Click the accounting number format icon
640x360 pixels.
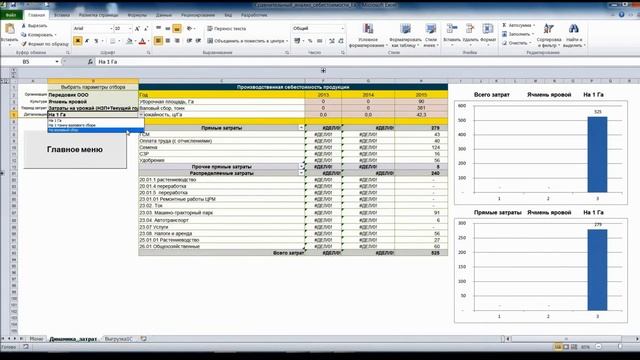(x=297, y=41)
